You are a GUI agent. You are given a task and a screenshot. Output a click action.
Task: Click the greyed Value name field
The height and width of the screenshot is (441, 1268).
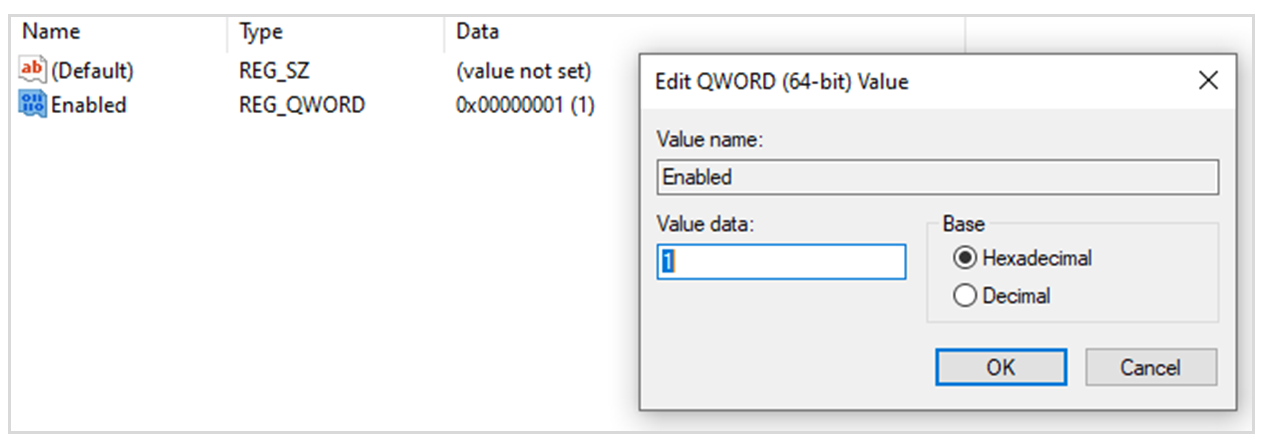point(937,177)
